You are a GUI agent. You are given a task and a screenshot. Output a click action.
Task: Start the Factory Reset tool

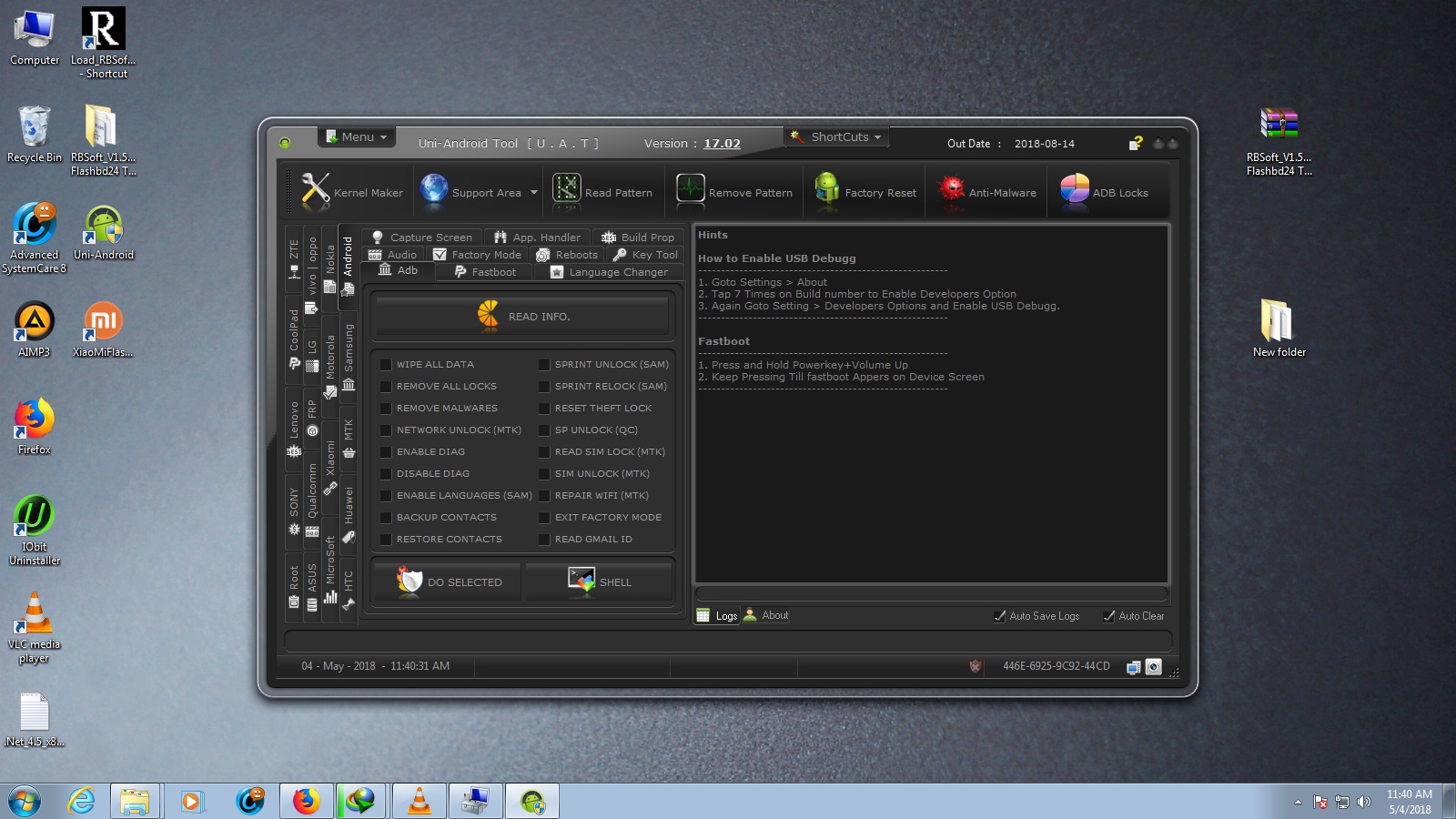pyautogui.click(x=865, y=191)
